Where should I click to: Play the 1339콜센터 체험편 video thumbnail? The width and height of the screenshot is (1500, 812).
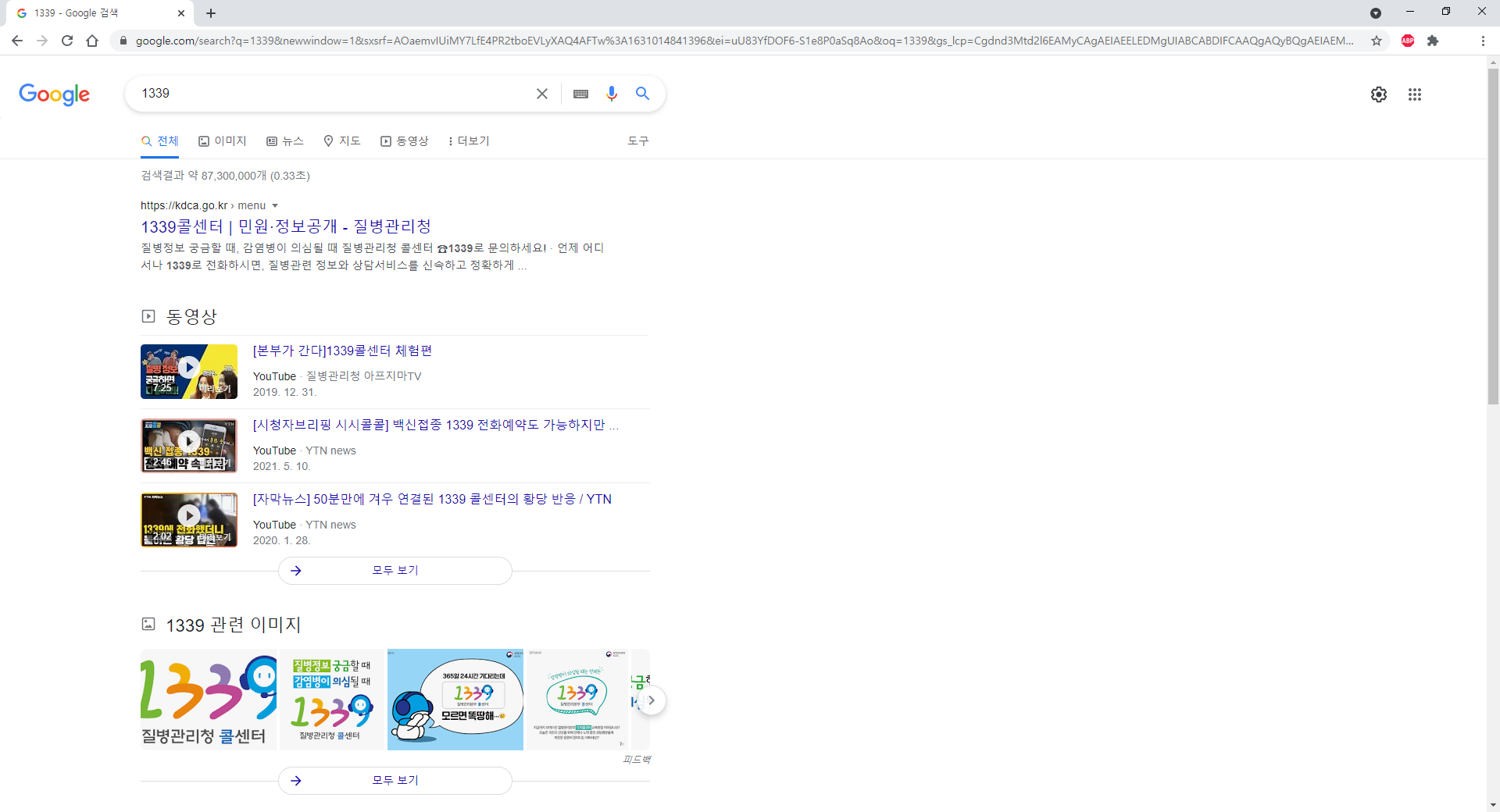pos(189,372)
